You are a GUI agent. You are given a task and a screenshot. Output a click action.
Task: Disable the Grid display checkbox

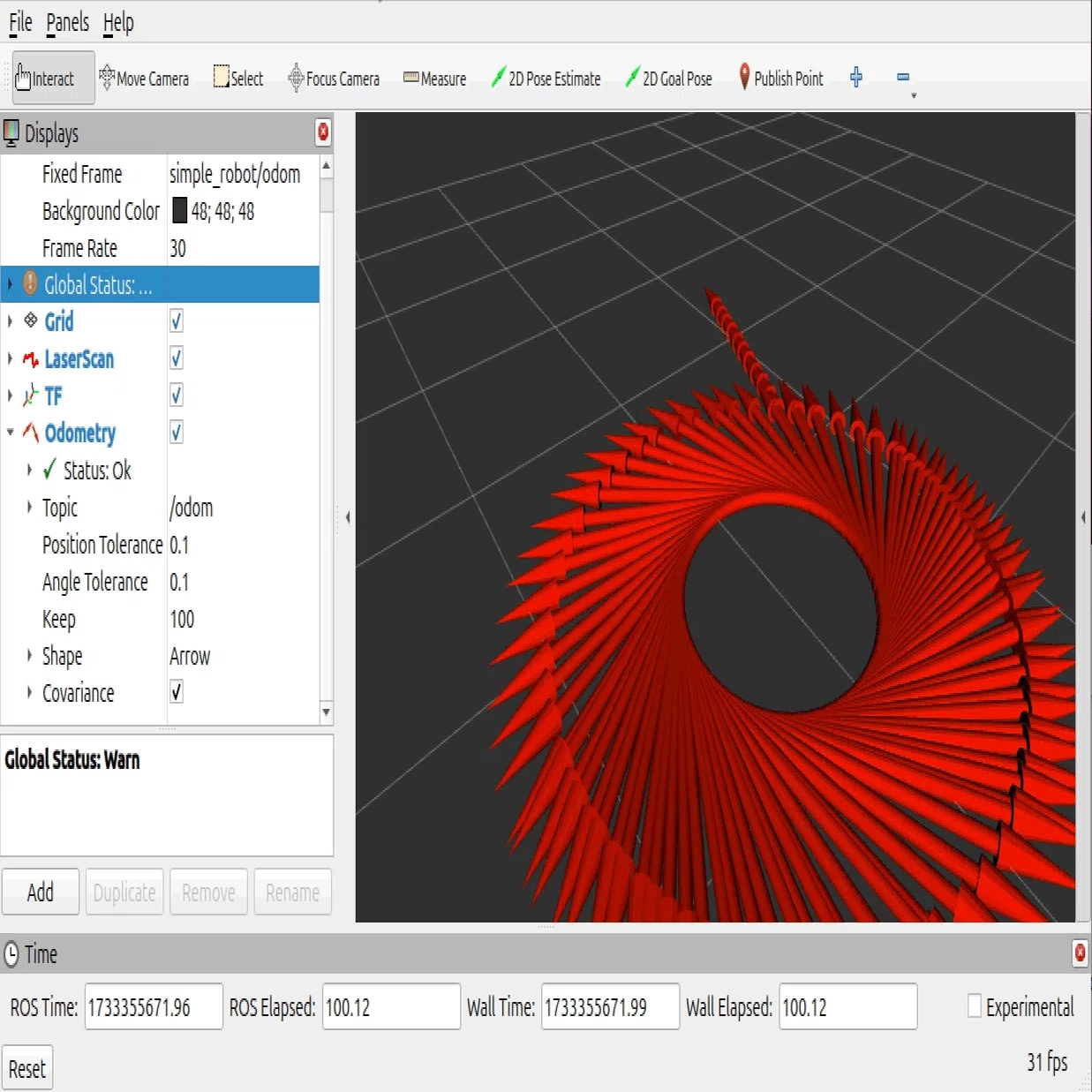coord(177,321)
